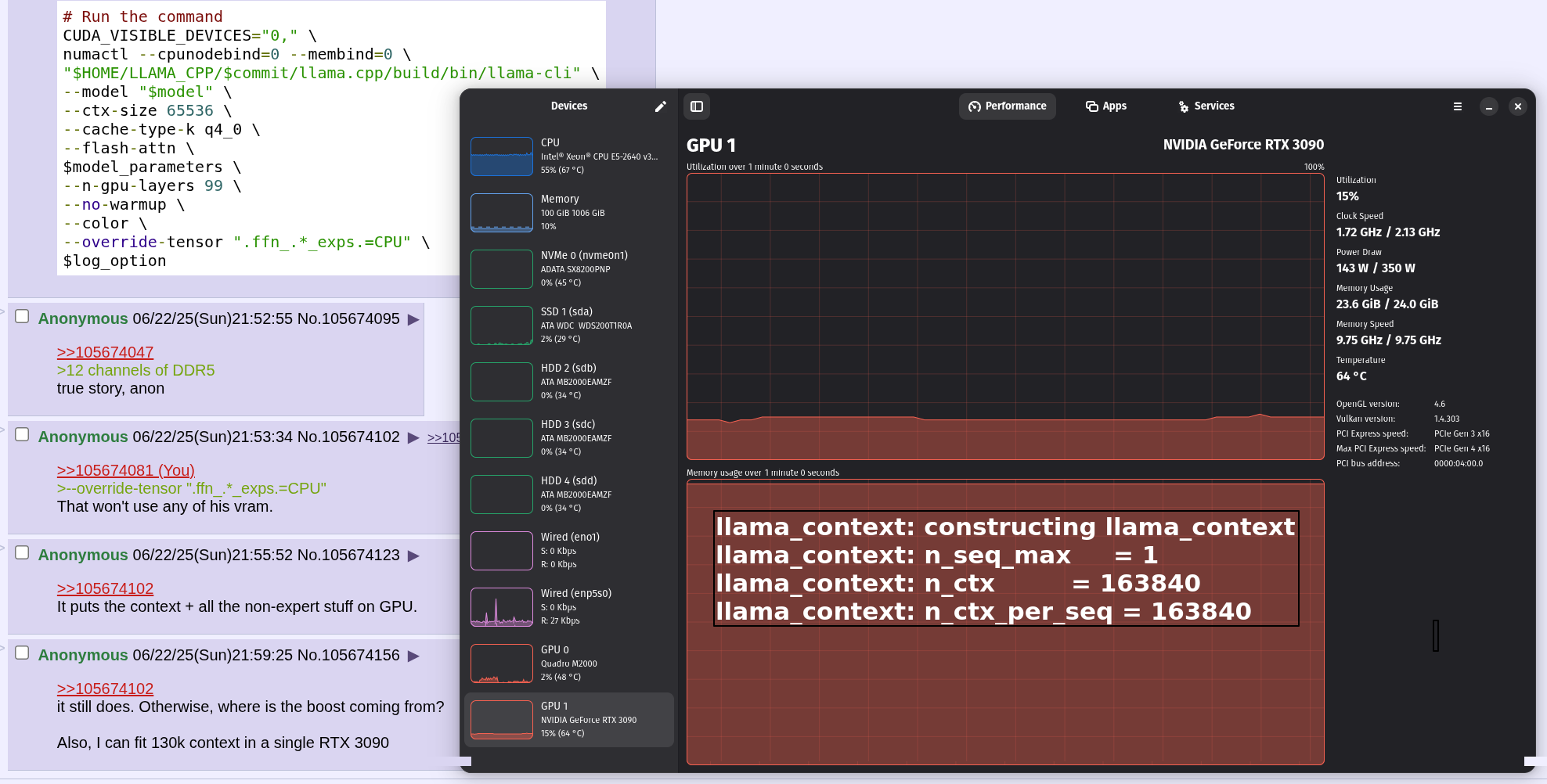Follow >>105674102 link in post 105674123
The width and height of the screenshot is (1547, 784).
(105, 589)
